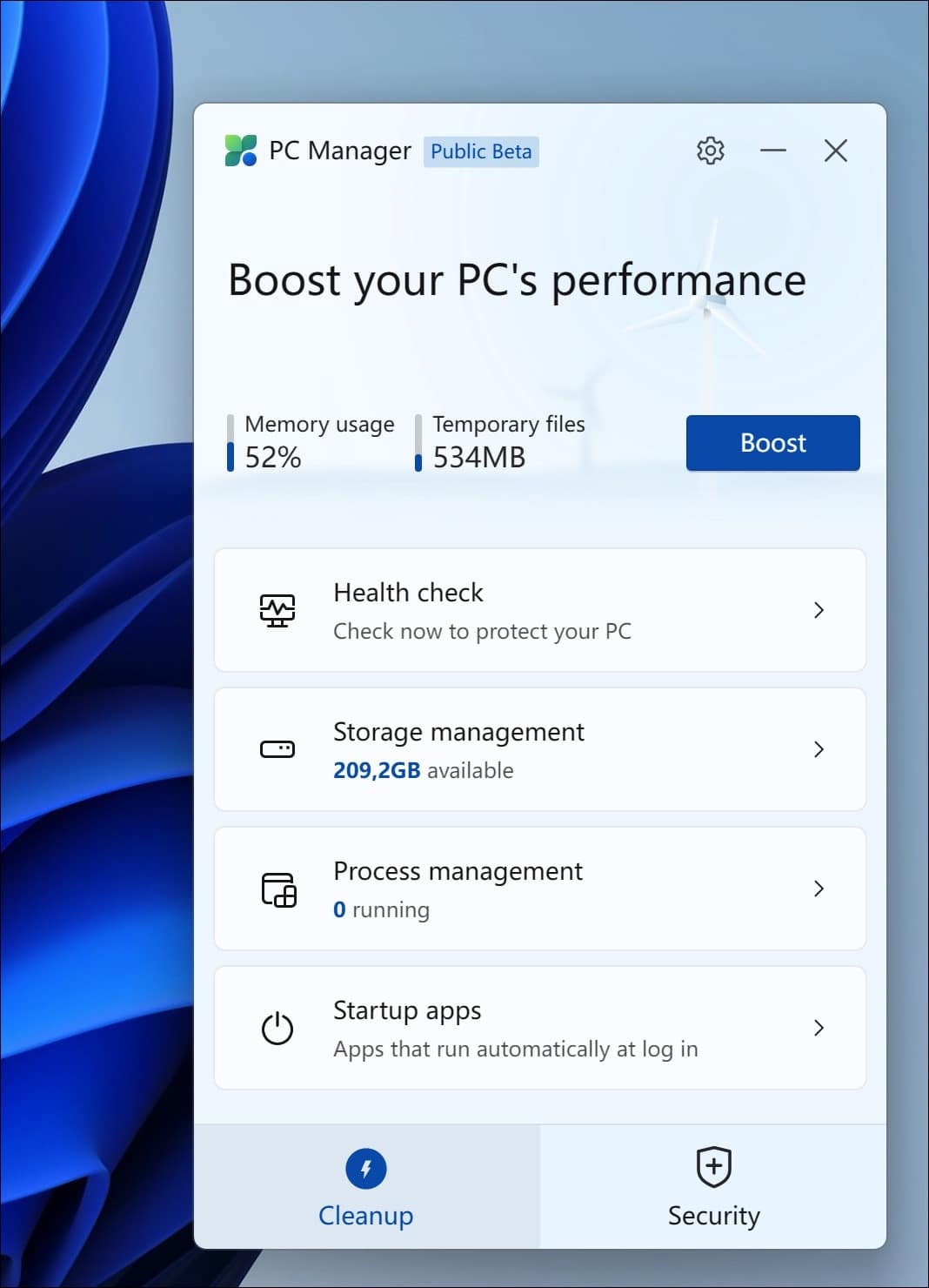The height and width of the screenshot is (1288, 929).
Task: Click the Startup apps power icon
Action: (x=277, y=1028)
